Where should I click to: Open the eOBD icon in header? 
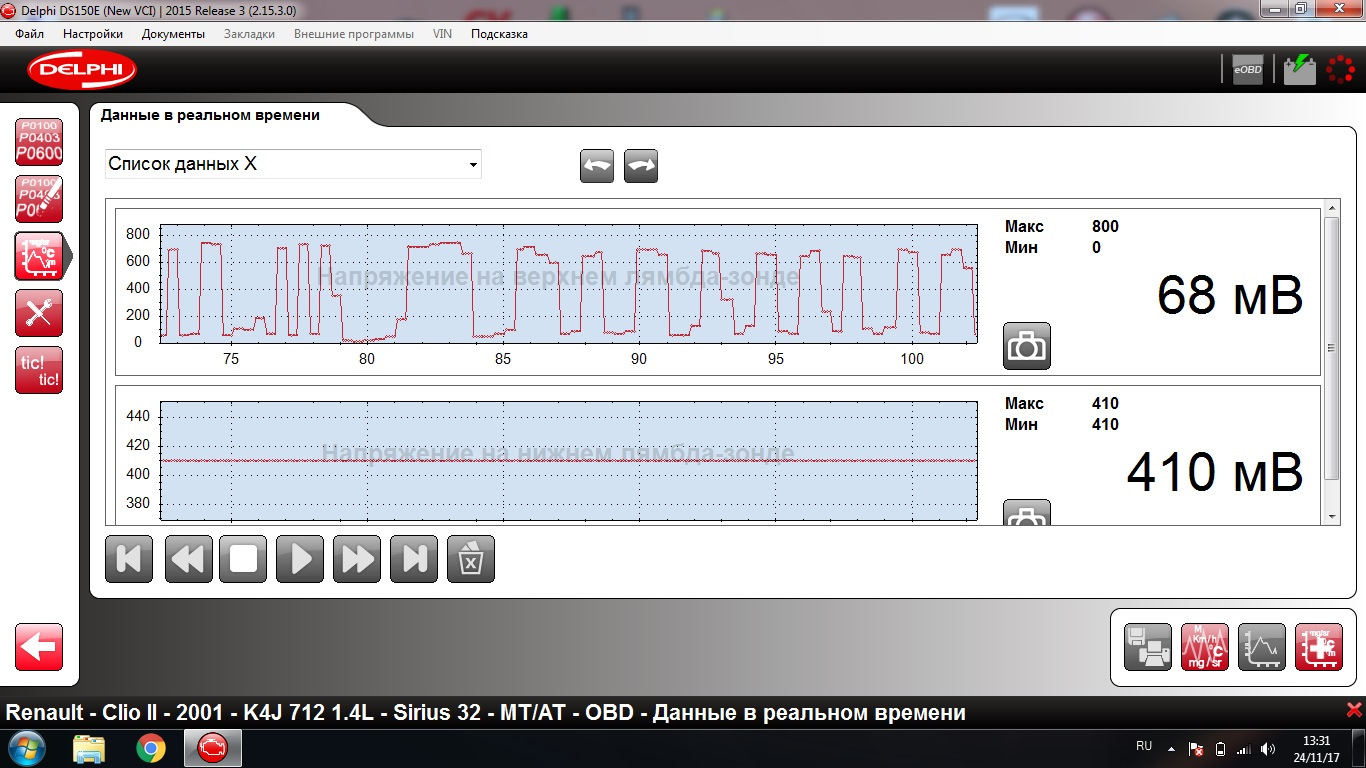point(1247,69)
